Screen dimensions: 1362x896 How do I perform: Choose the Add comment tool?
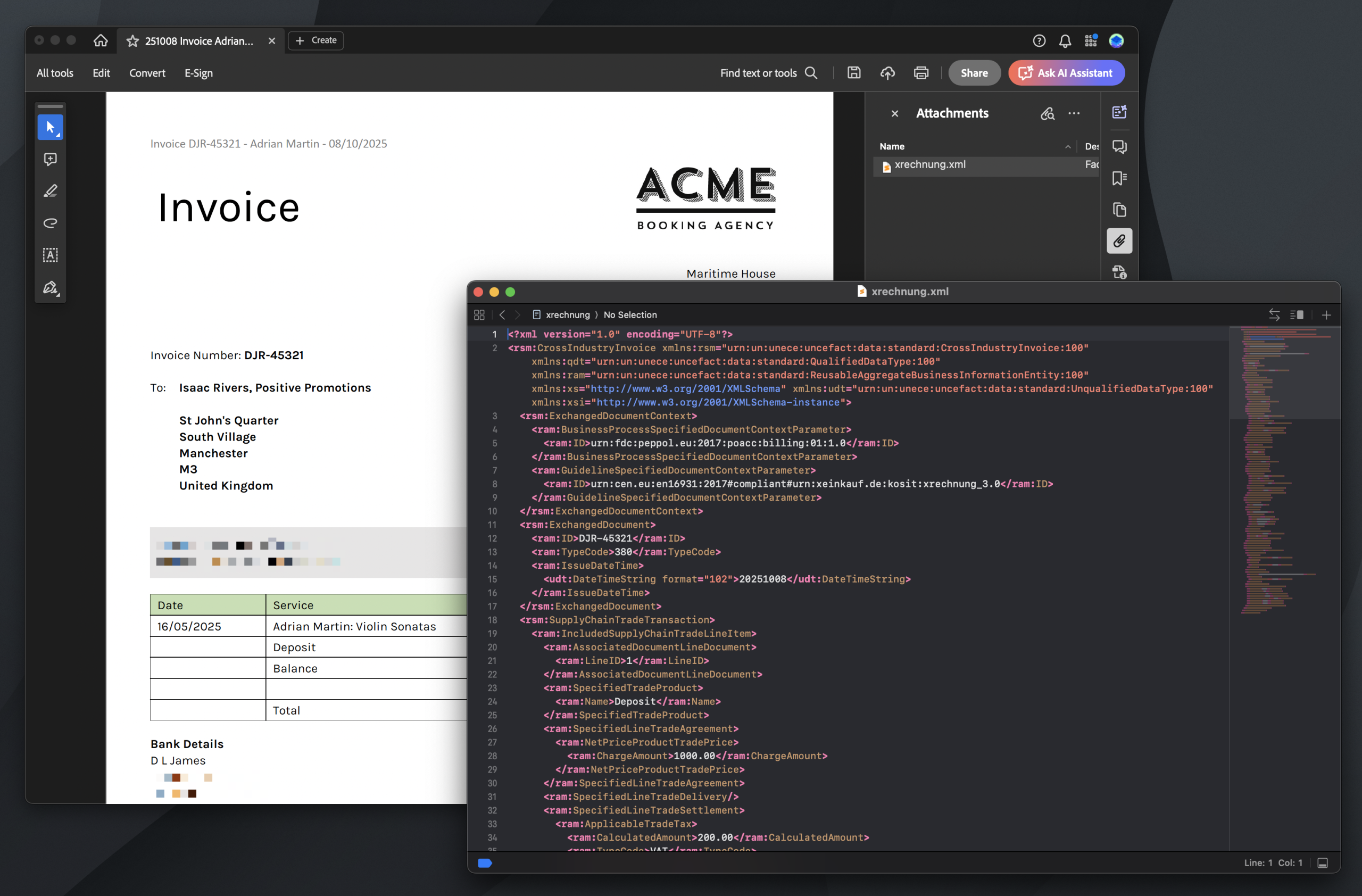pyautogui.click(x=51, y=159)
